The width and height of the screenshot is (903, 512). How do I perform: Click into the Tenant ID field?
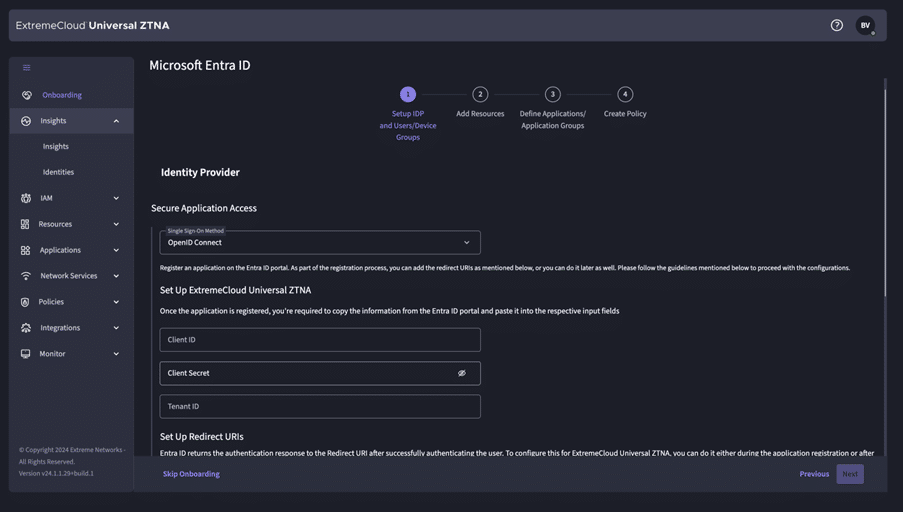[x=320, y=406]
